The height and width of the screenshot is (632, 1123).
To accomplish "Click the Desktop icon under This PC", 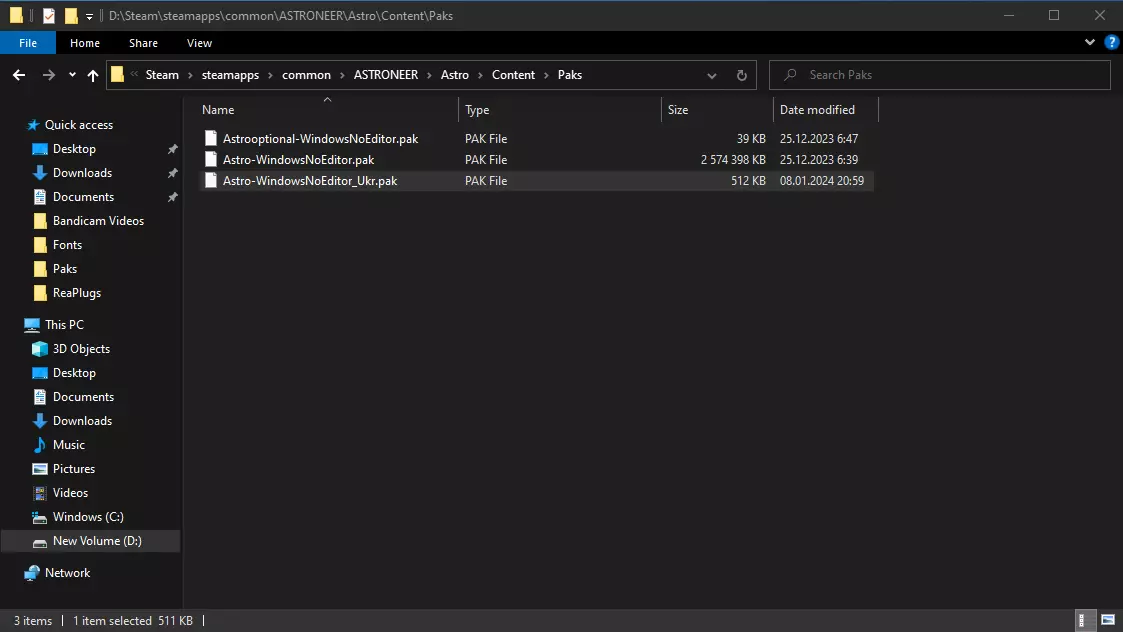I will point(40,373).
